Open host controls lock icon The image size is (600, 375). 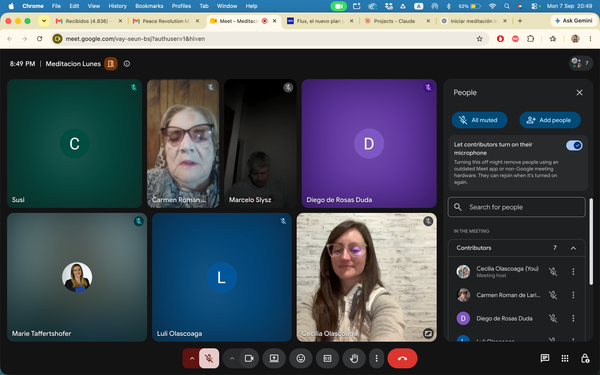pos(585,358)
